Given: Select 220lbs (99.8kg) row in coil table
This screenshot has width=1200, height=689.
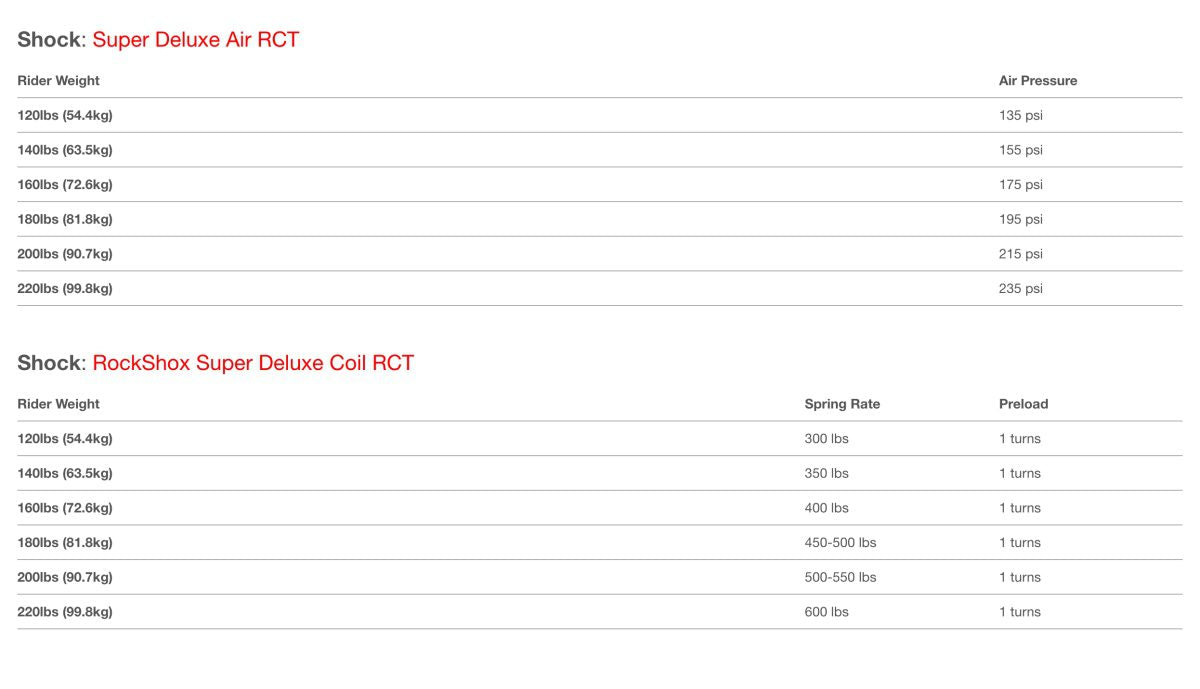Looking at the screenshot, I should pyautogui.click(x=599, y=612).
